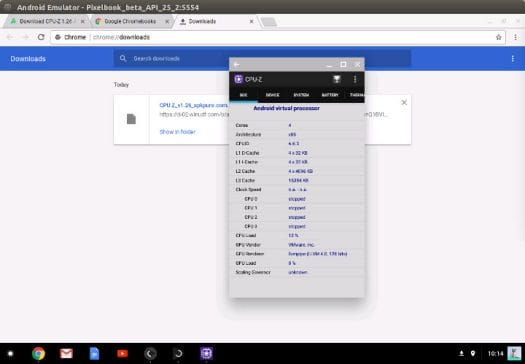Screen dimensions: 525x364
Task: Click the CPU-Z shelf icon
Action: 206,354
